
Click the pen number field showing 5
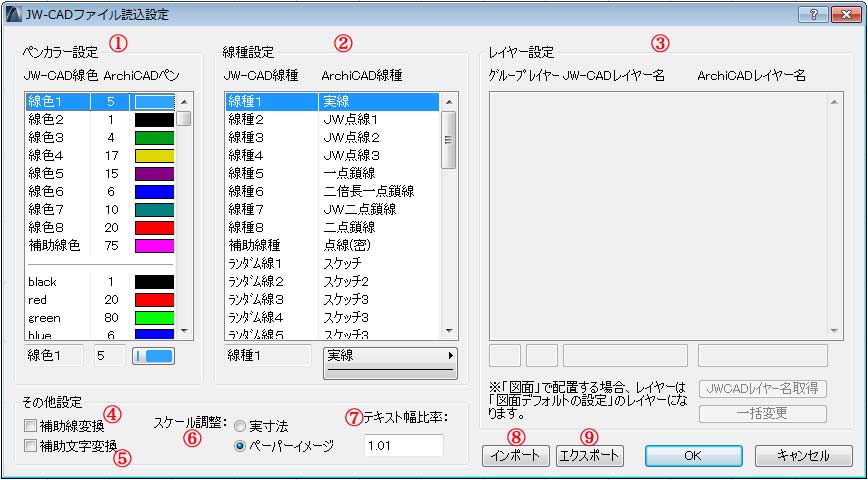(110, 355)
